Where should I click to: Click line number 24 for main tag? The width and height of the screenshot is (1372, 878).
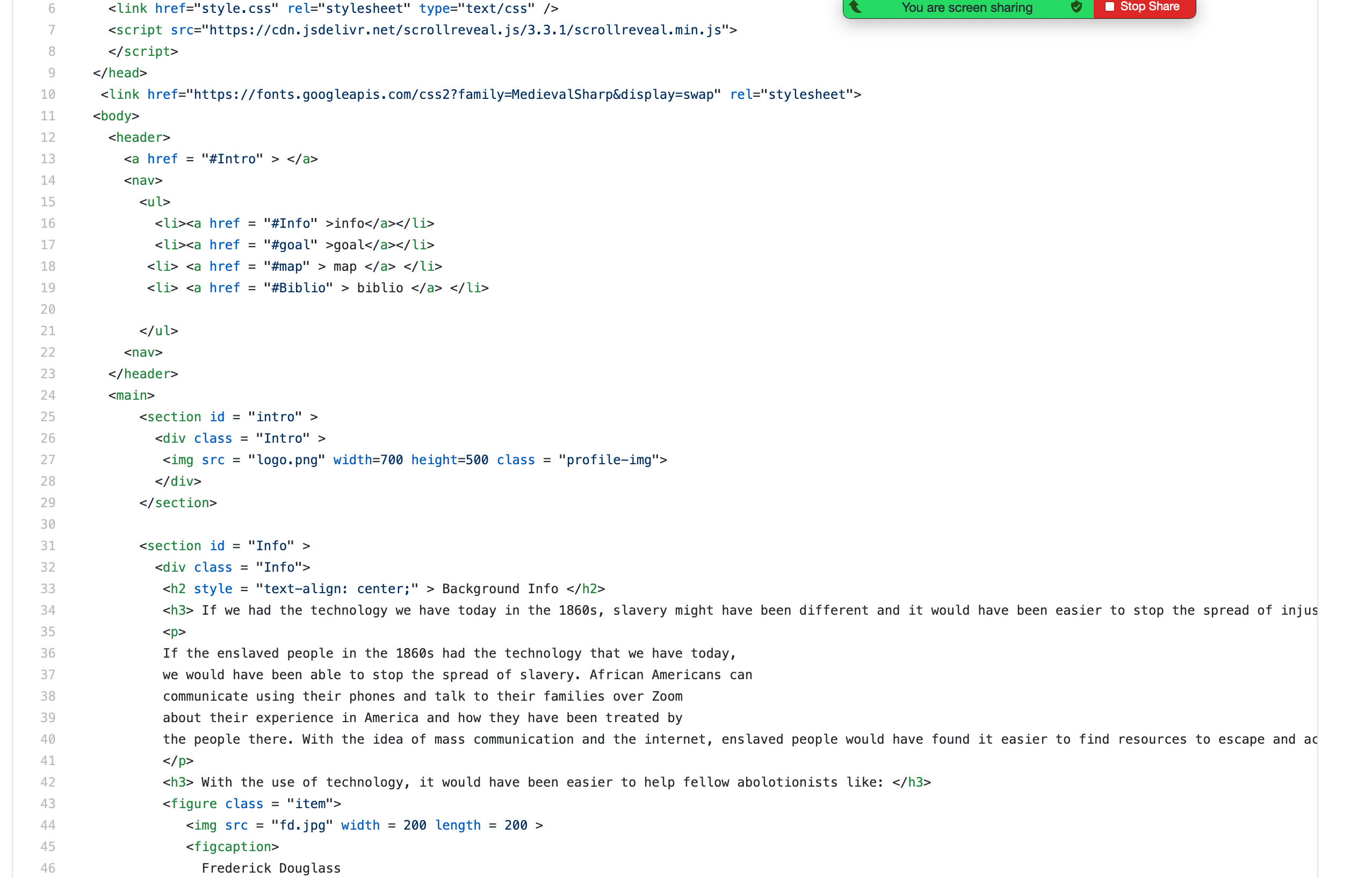click(48, 395)
